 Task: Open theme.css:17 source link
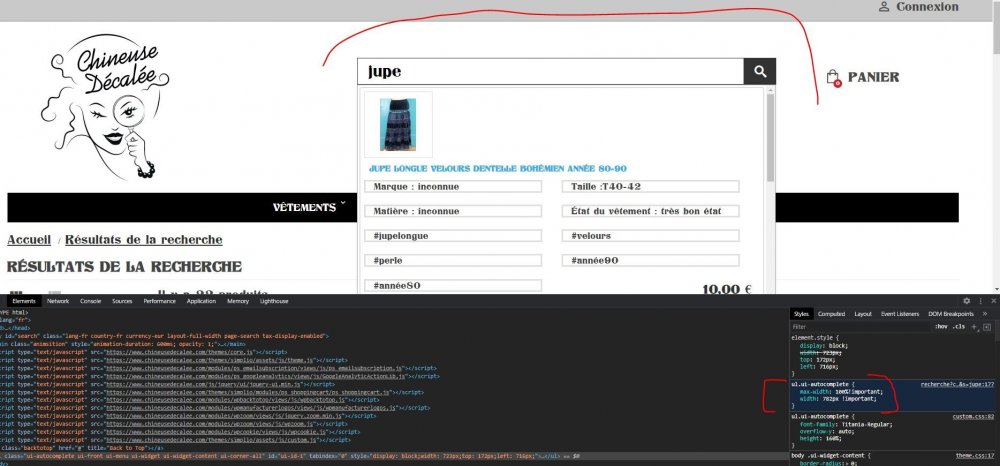[975, 456]
